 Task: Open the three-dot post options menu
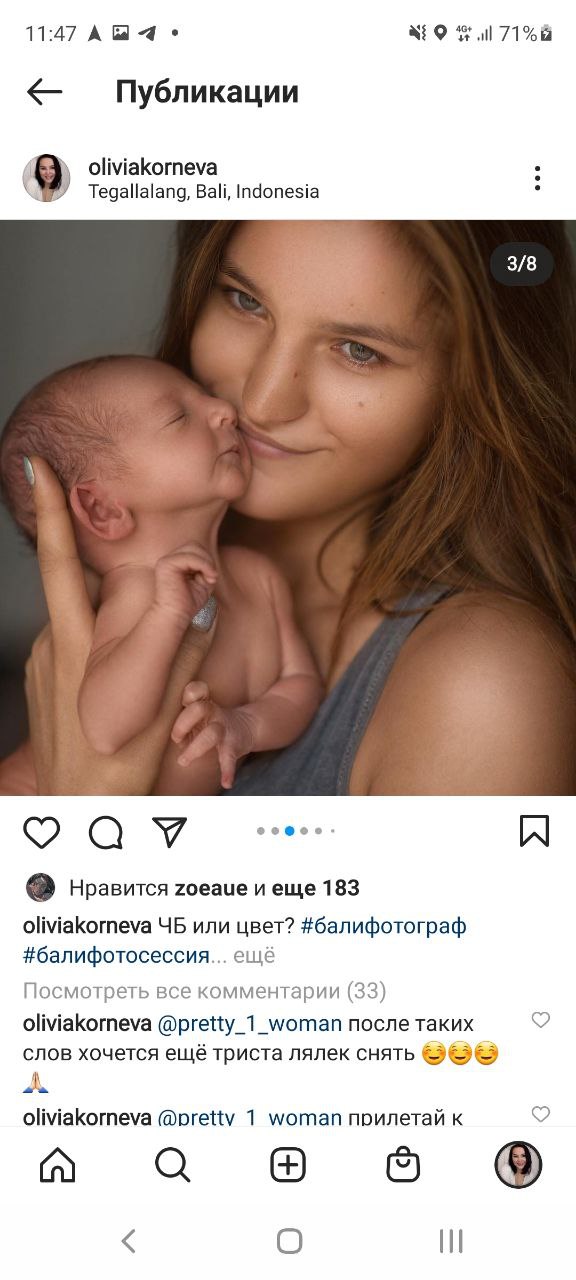pyautogui.click(x=537, y=179)
